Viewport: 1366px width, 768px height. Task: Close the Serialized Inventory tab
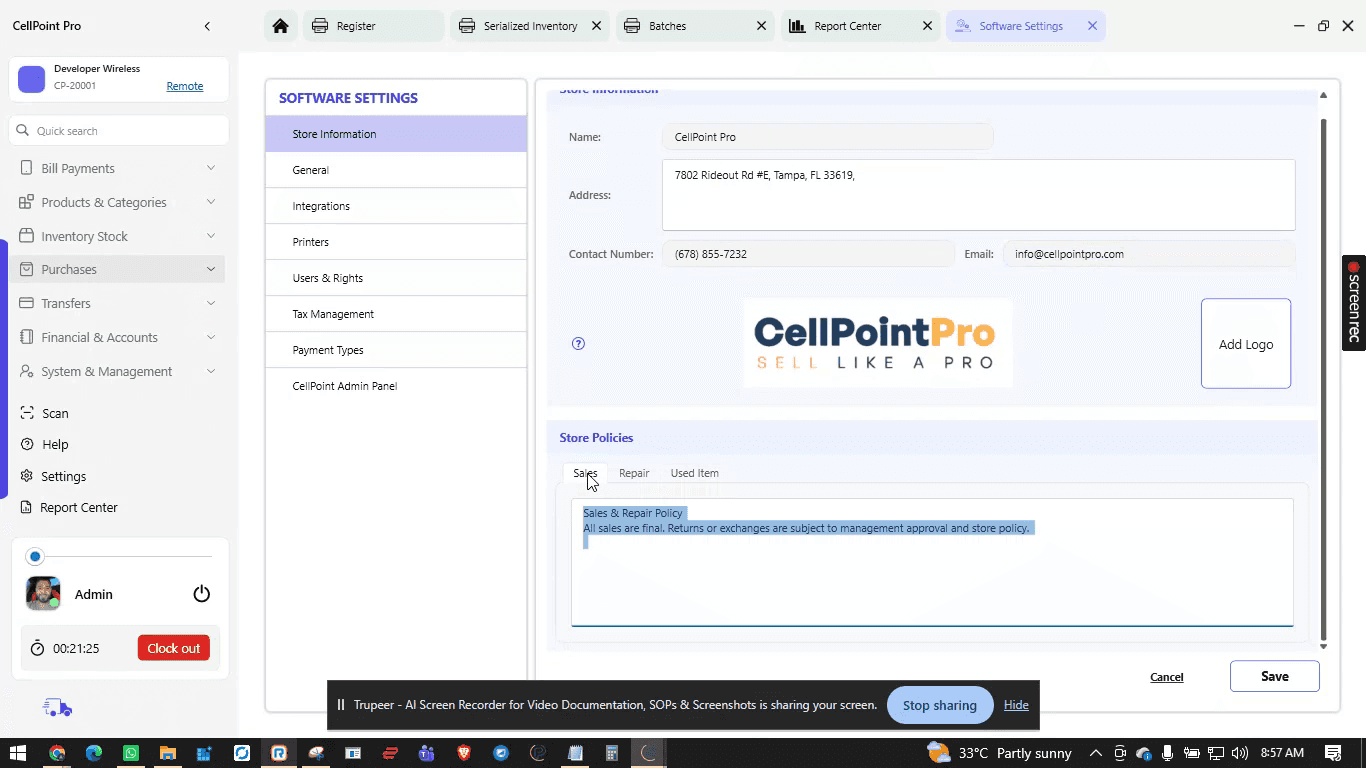click(597, 26)
